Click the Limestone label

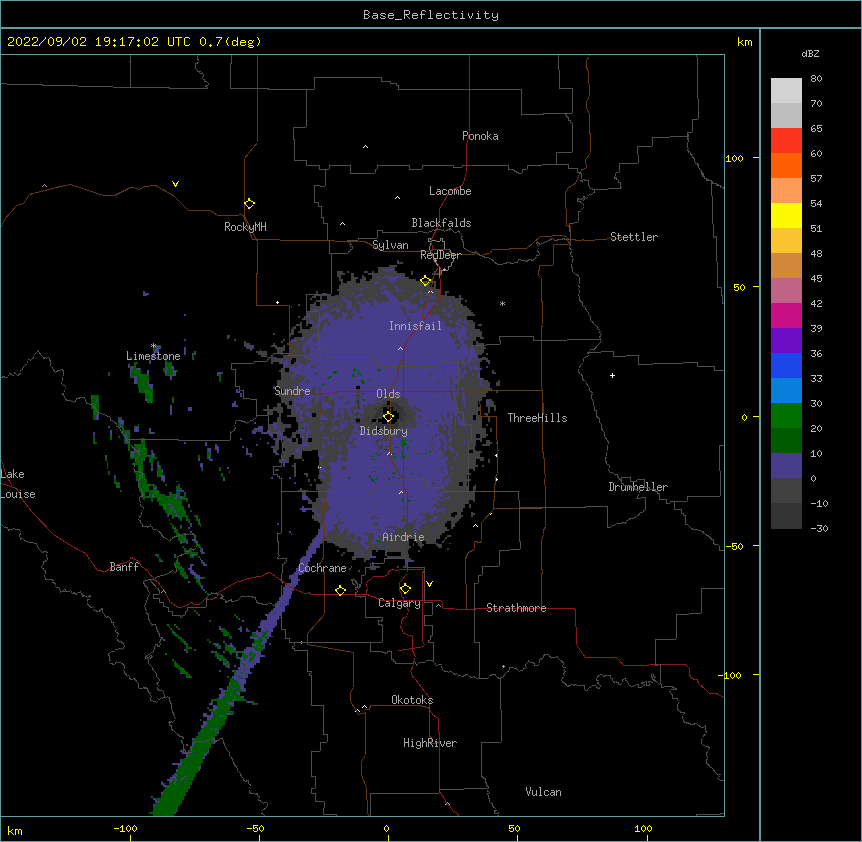(x=153, y=356)
